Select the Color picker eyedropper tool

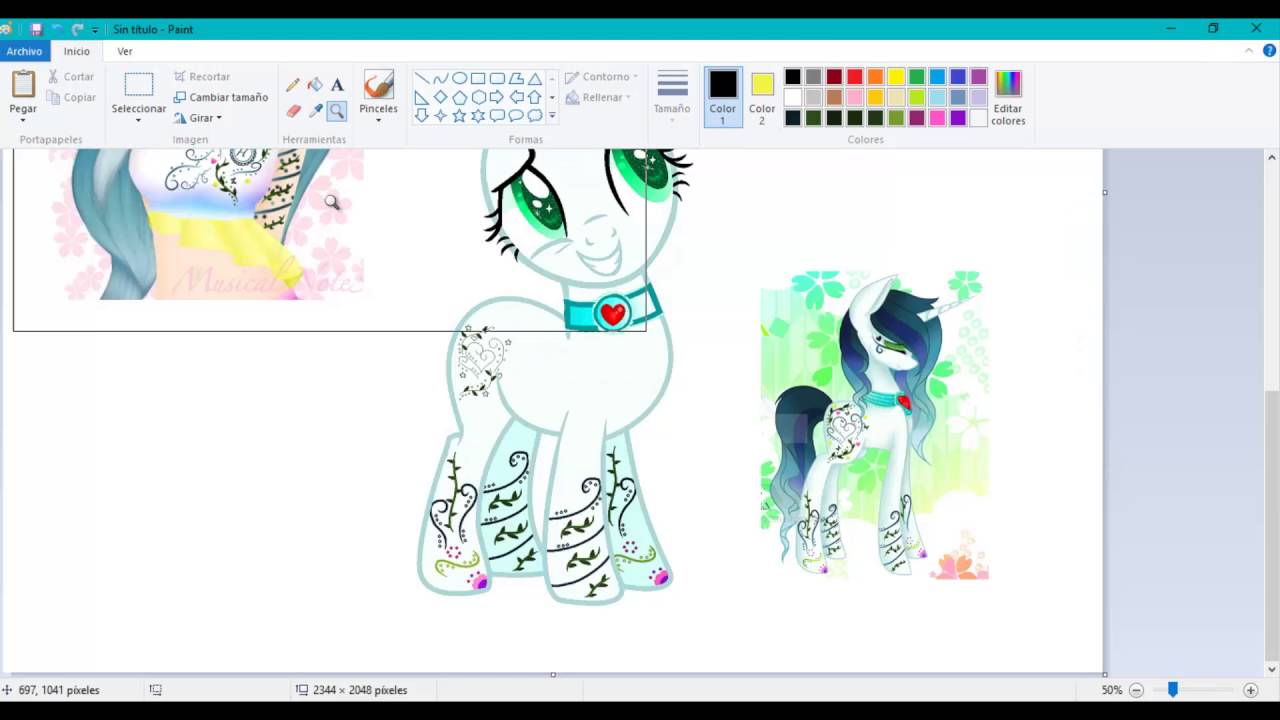coord(315,111)
